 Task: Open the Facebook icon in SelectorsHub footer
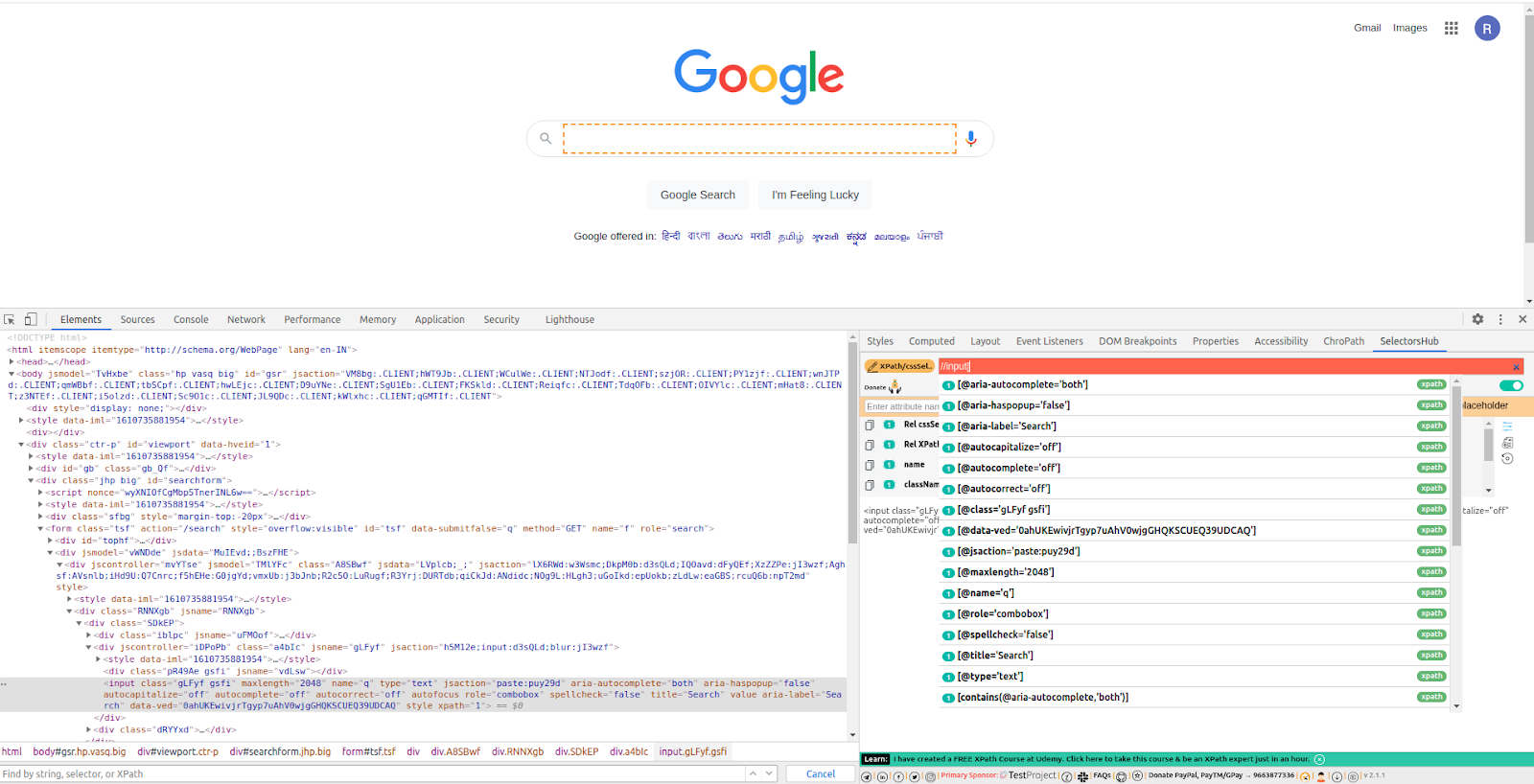[898, 776]
